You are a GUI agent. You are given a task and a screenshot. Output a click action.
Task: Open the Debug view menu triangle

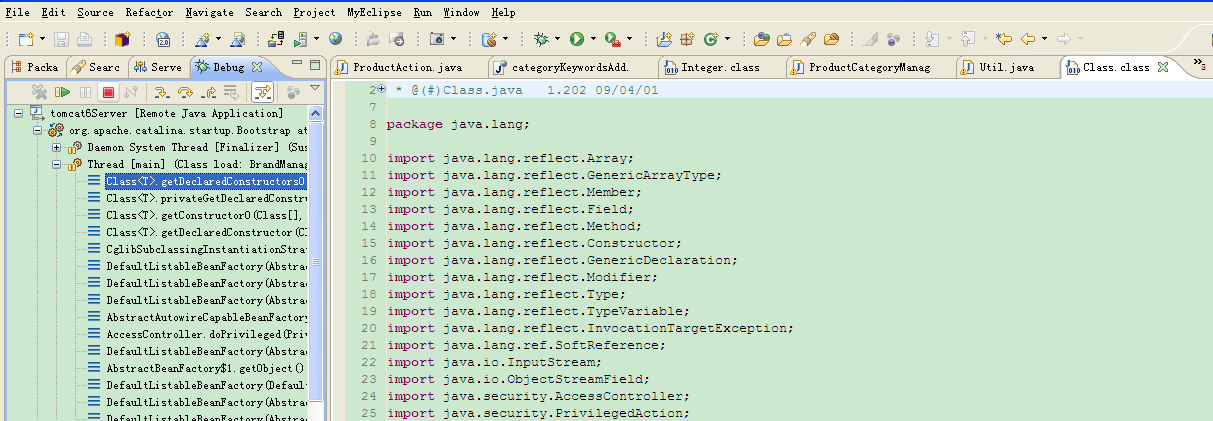pyautogui.click(x=314, y=88)
